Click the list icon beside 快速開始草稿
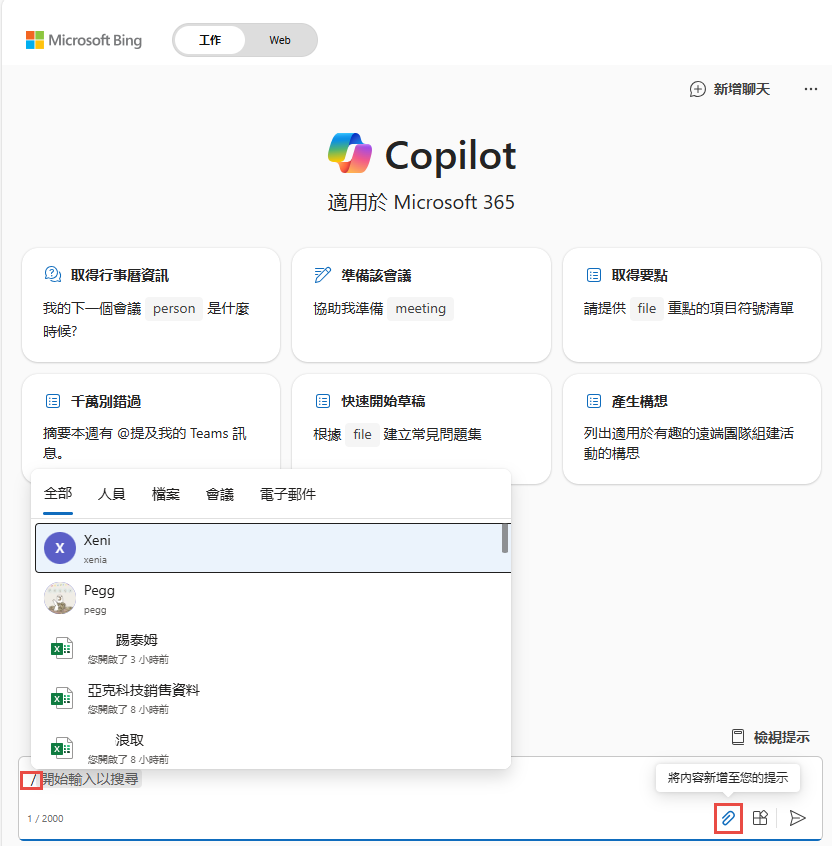The width and height of the screenshot is (832, 846). [x=323, y=401]
